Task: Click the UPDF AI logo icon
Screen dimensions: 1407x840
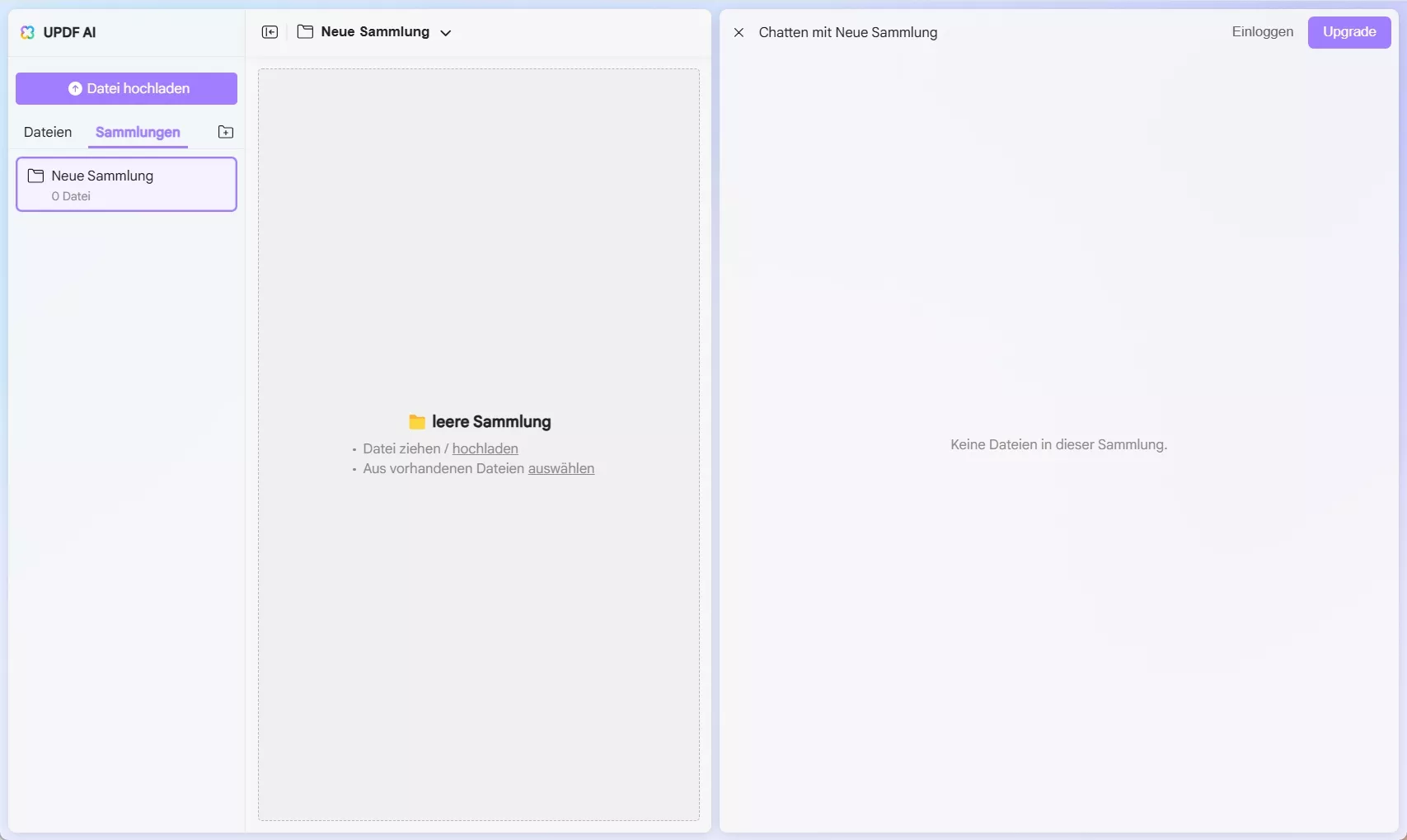Action: coord(27,32)
